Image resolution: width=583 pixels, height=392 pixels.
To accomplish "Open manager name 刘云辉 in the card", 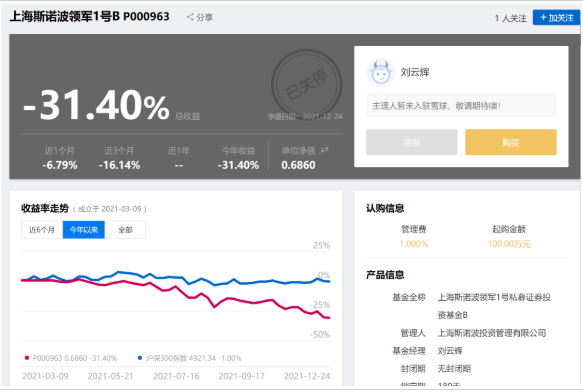I will tap(415, 72).
